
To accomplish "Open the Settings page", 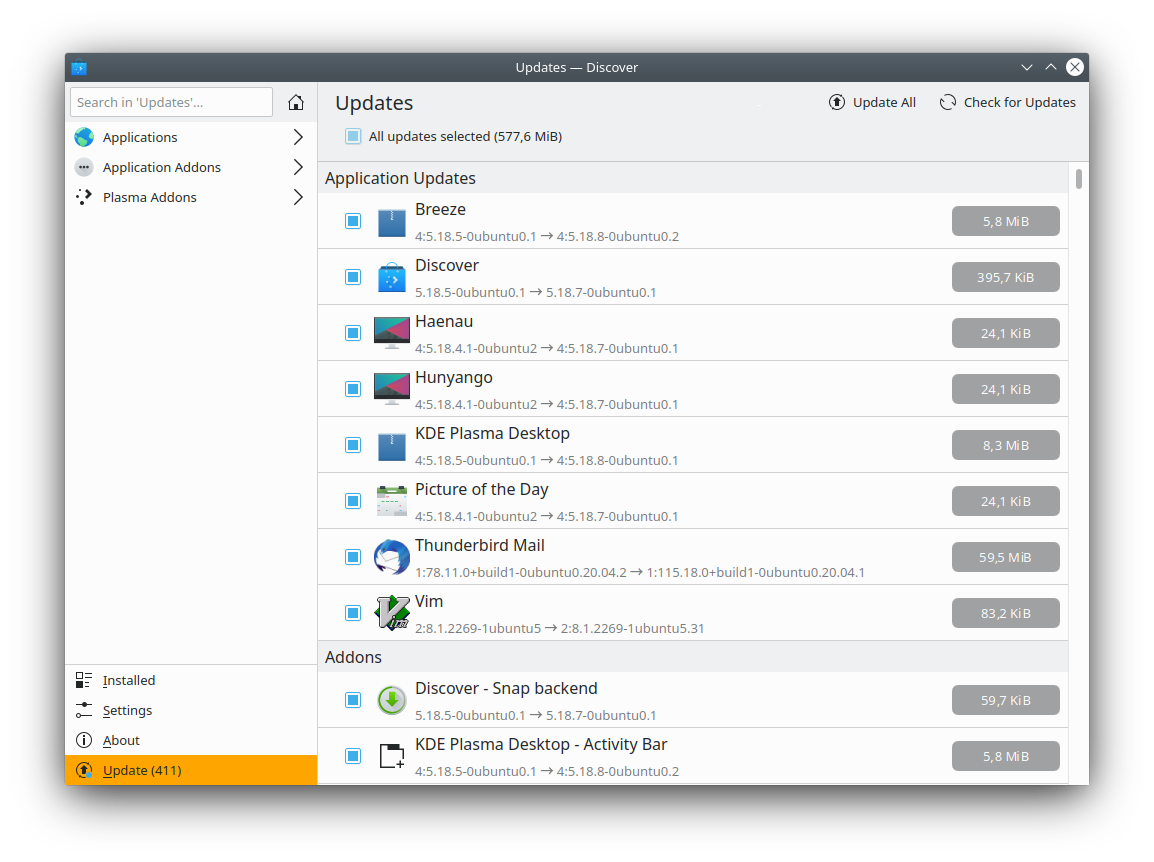I will click(x=191, y=710).
